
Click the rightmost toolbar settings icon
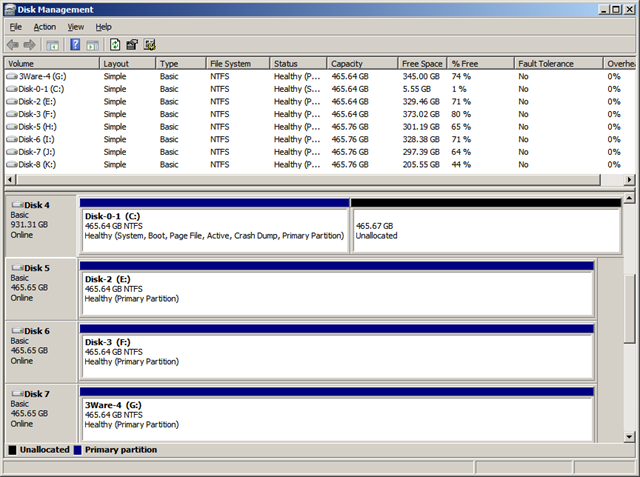click(149, 45)
